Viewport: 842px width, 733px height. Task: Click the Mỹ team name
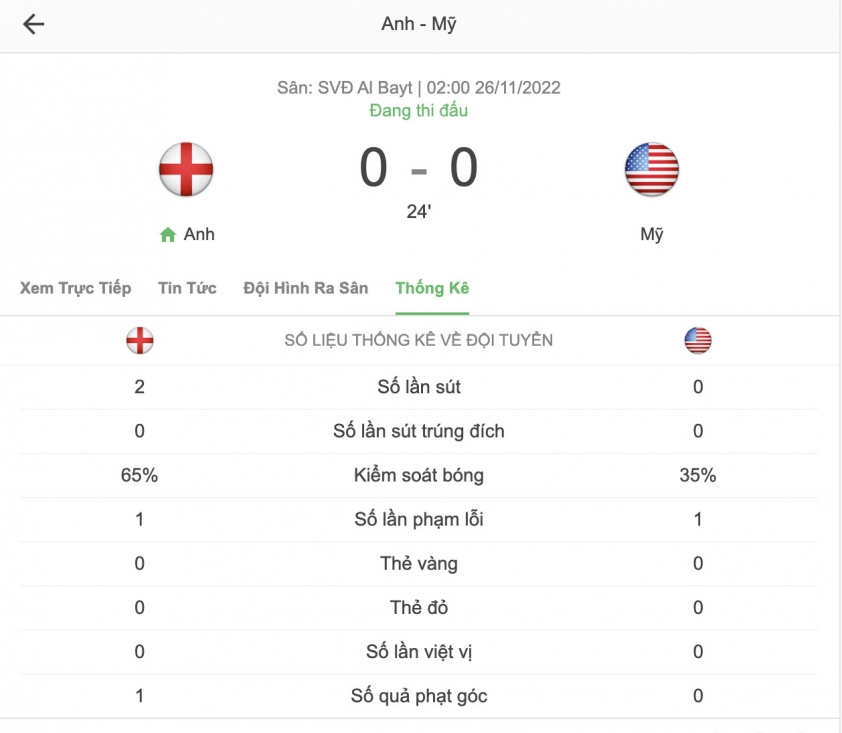click(651, 234)
